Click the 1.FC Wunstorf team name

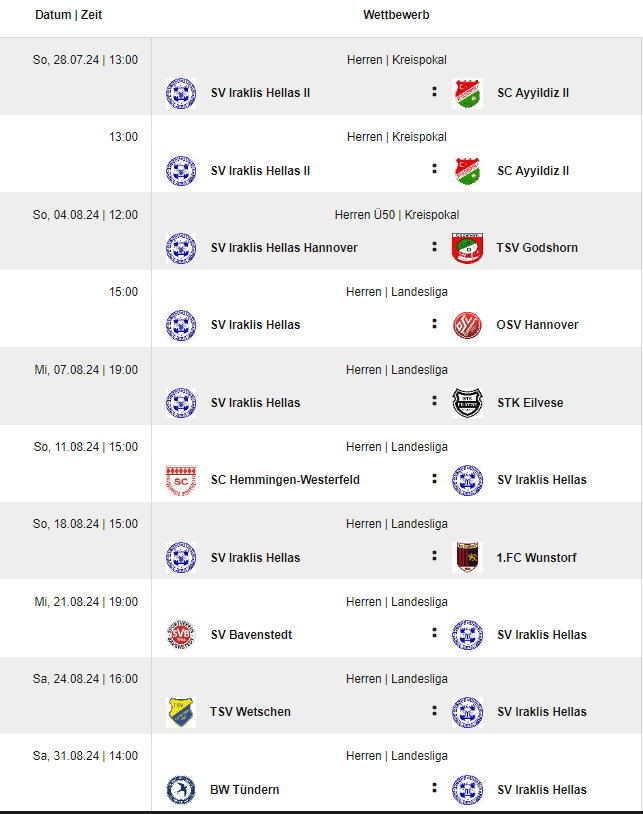click(537, 558)
